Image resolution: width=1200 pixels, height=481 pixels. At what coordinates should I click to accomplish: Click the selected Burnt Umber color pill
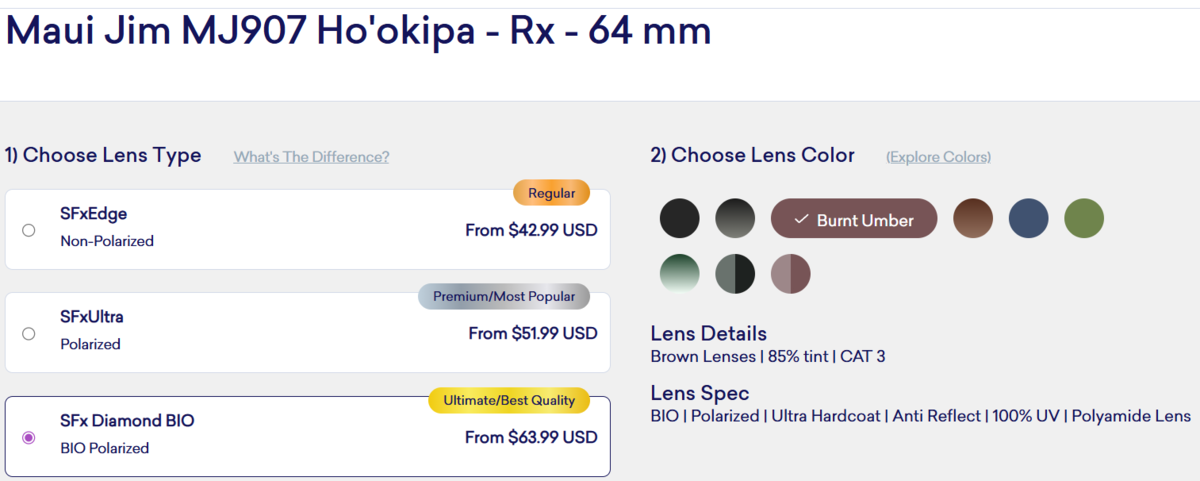(854, 219)
